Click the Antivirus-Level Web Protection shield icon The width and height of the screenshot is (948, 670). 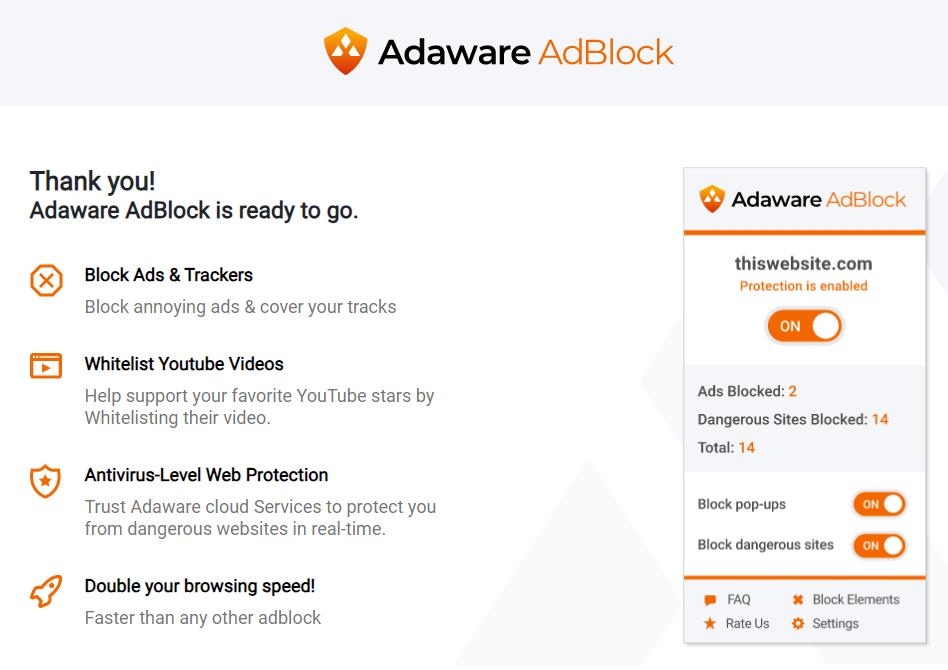point(45,481)
